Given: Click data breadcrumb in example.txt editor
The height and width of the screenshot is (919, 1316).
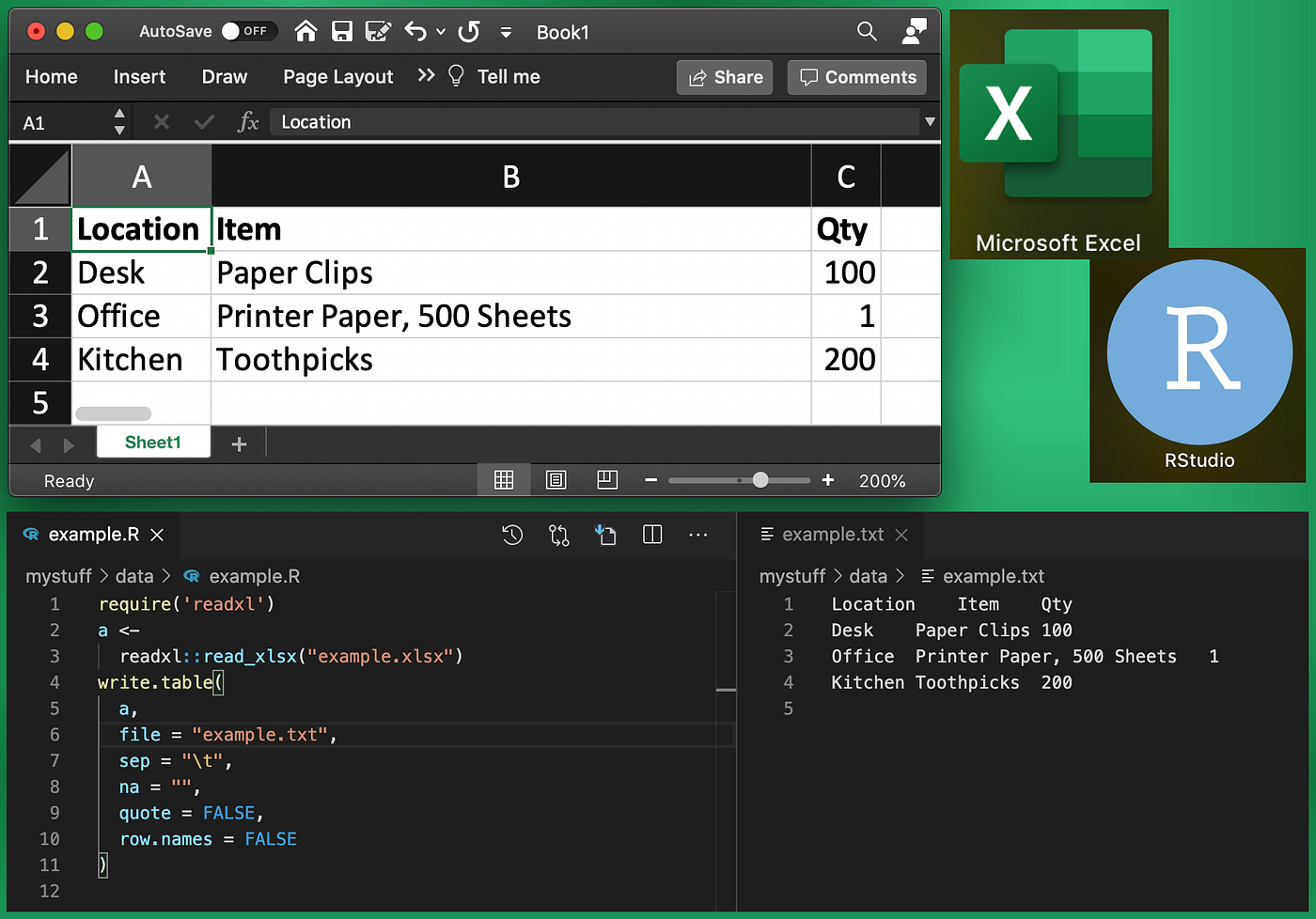Looking at the screenshot, I should pos(868,576).
